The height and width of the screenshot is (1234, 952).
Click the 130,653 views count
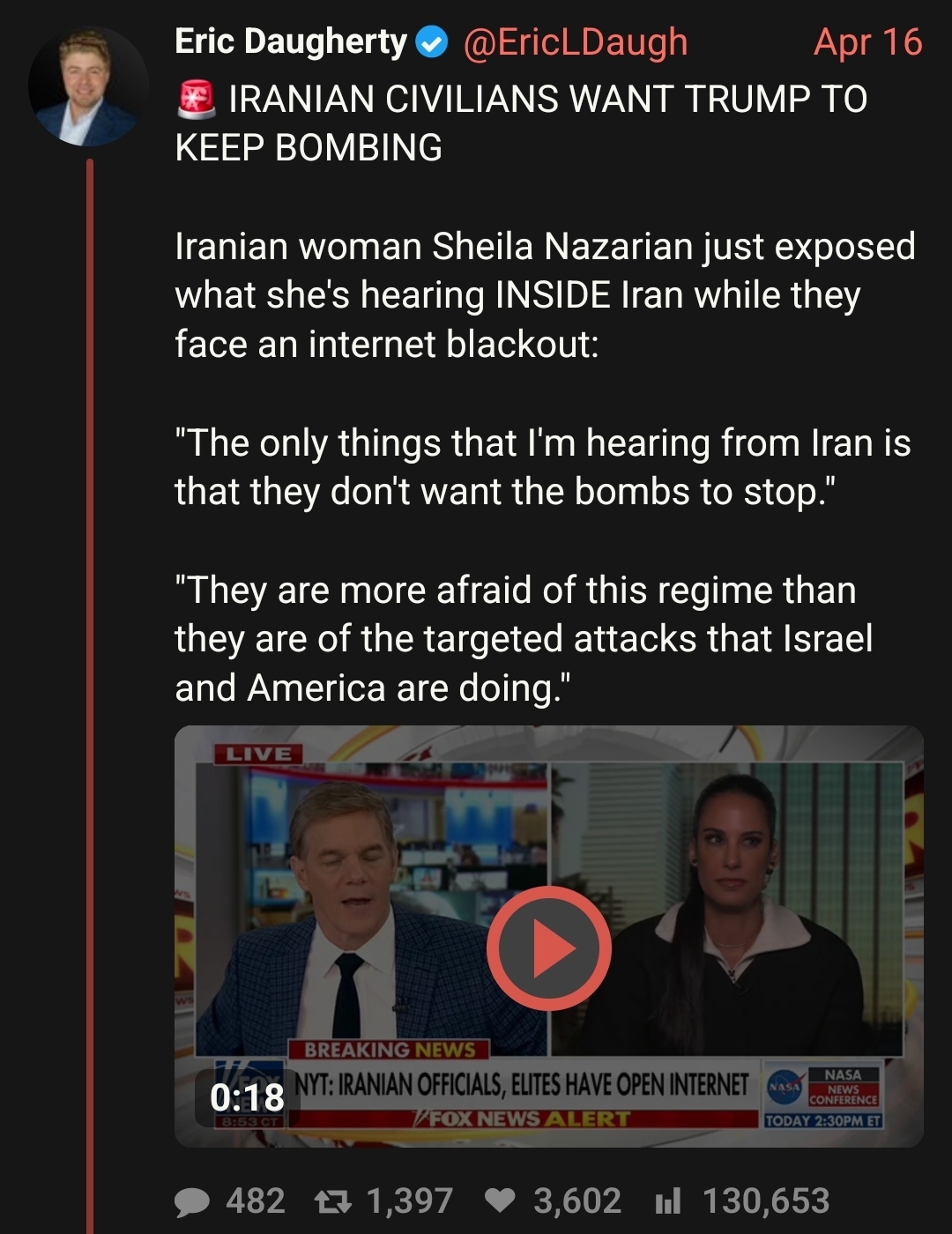tap(766, 1201)
